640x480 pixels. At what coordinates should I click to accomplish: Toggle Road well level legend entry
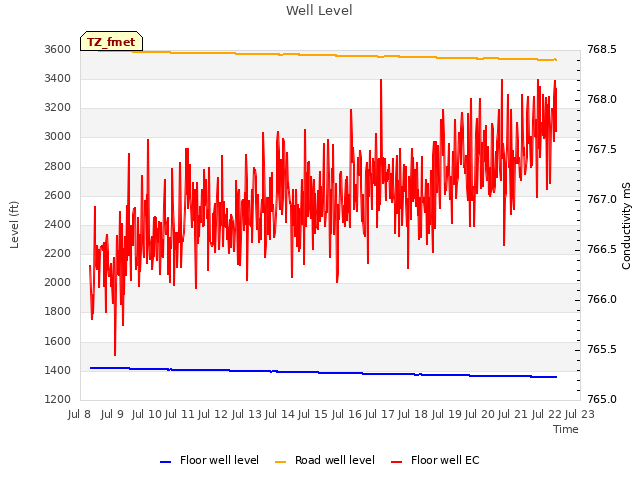click(324, 460)
